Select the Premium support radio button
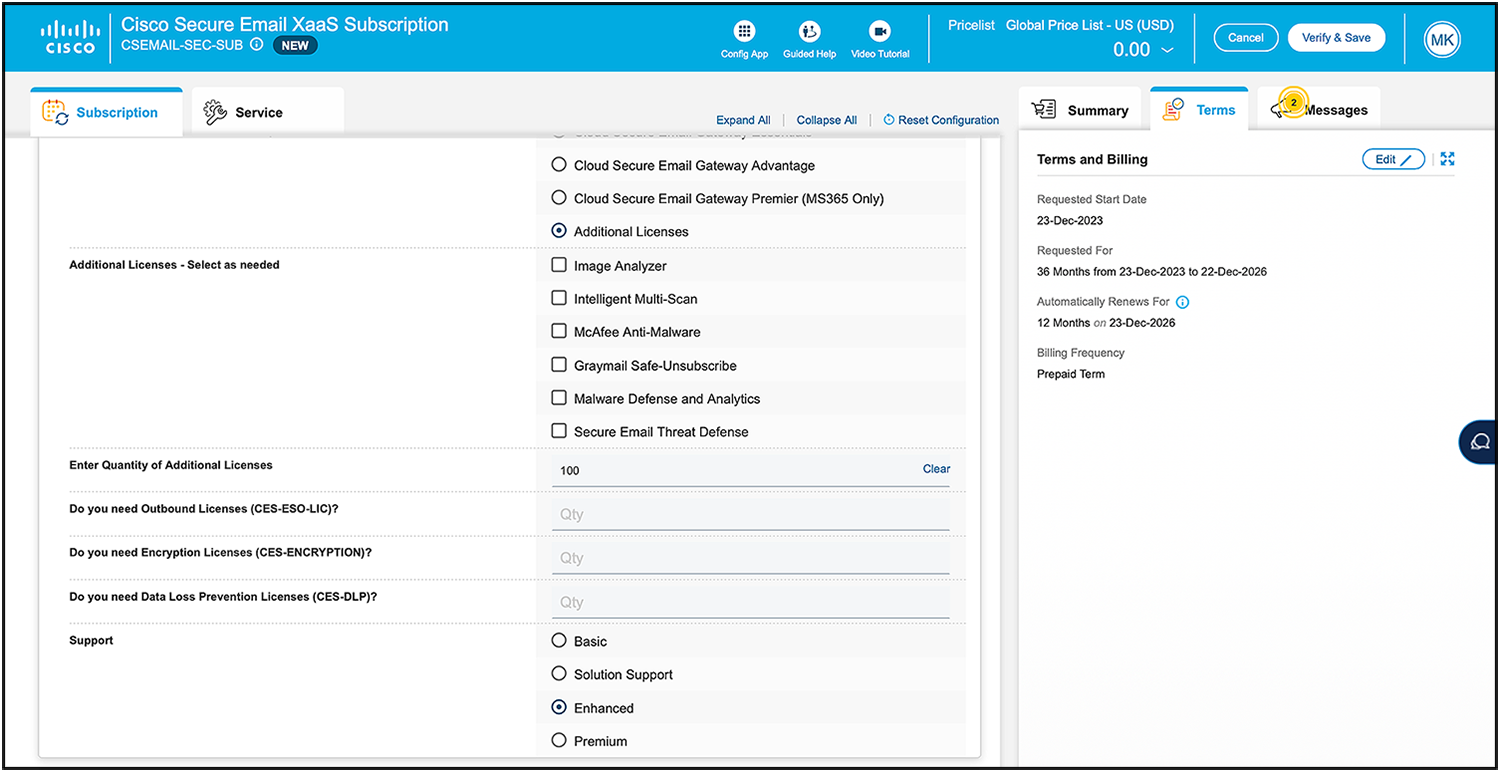 [x=558, y=741]
